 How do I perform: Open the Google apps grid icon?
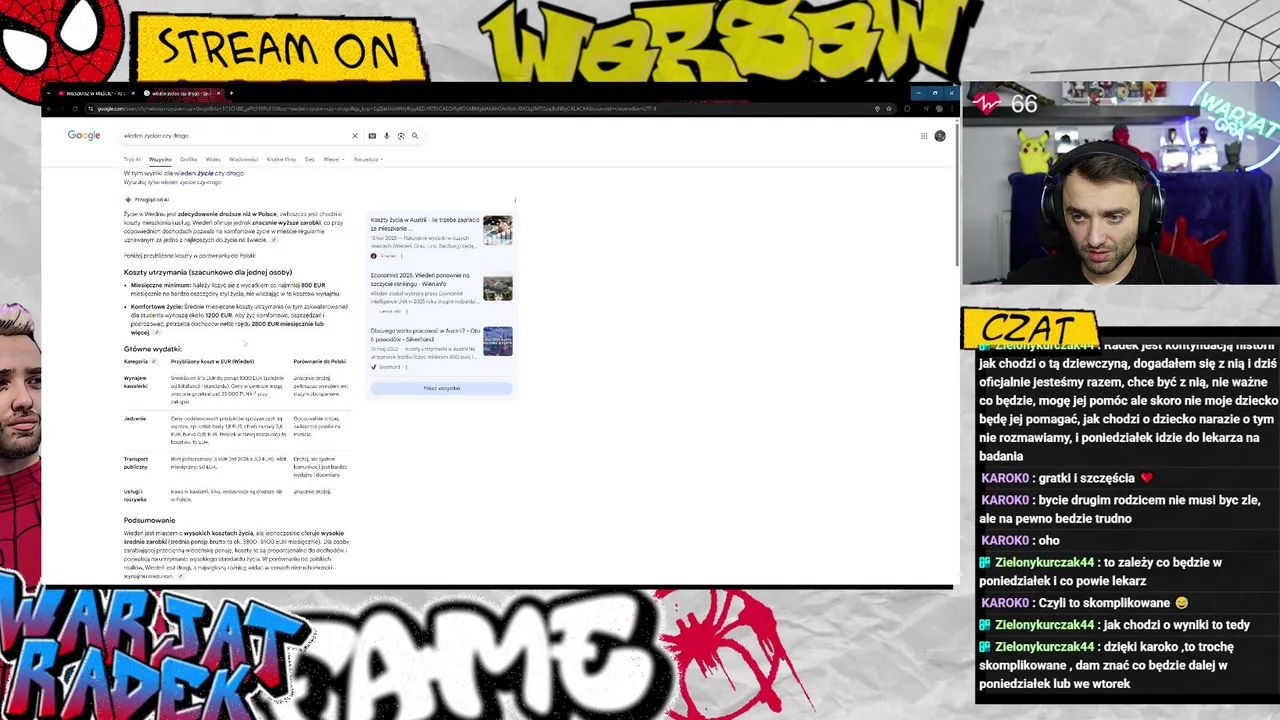[x=924, y=136]
